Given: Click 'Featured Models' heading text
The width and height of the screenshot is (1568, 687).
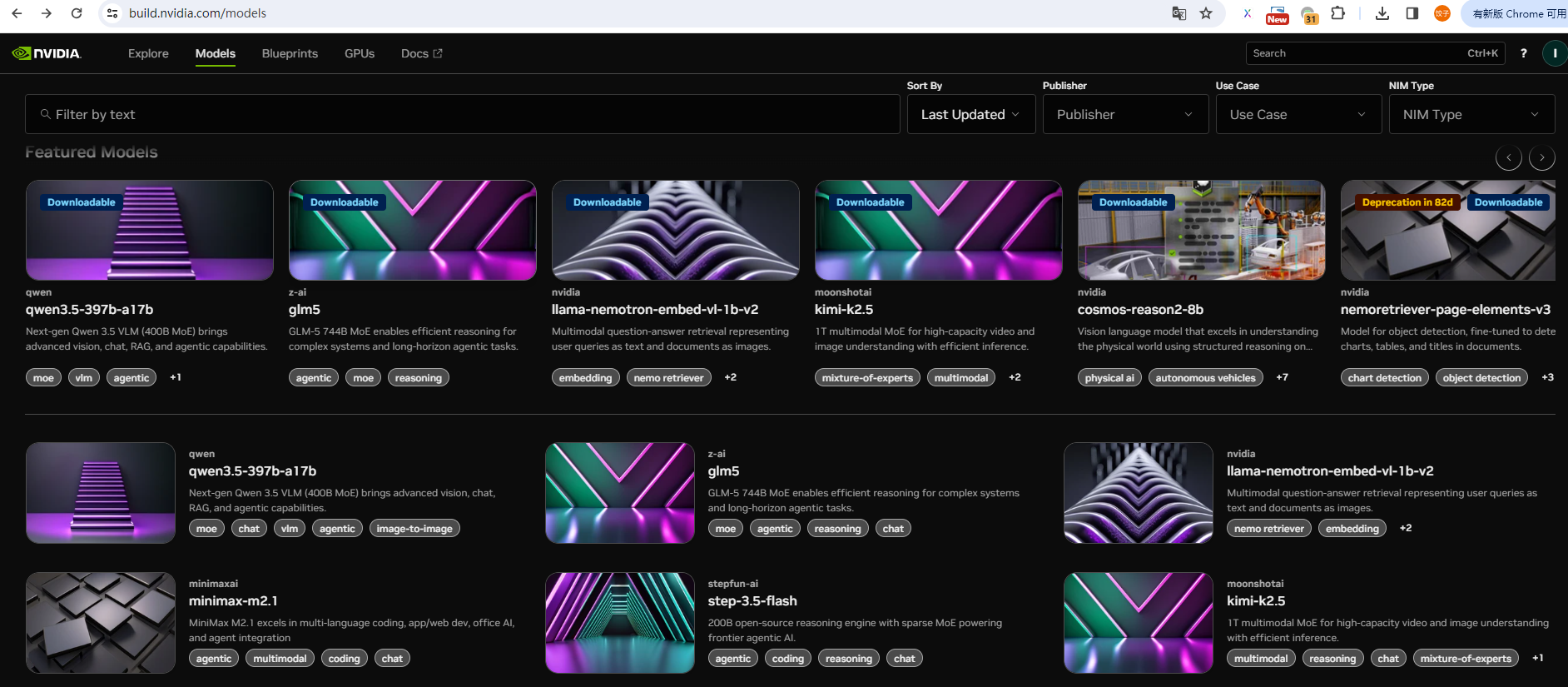Looking at the screenshot, I should pos(92,152).
